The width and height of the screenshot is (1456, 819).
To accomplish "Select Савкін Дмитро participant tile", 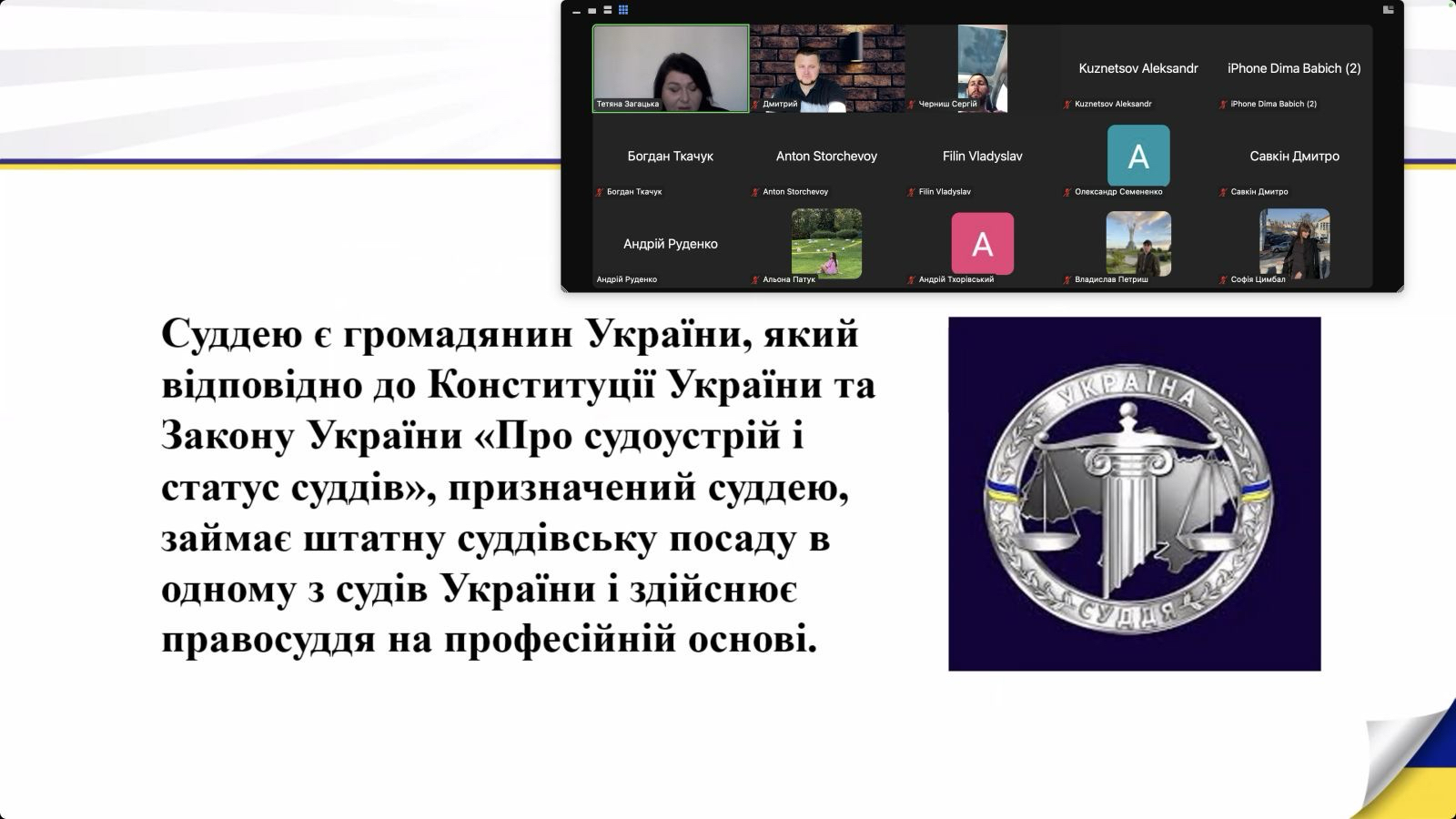I will (x=1294, y=157).
